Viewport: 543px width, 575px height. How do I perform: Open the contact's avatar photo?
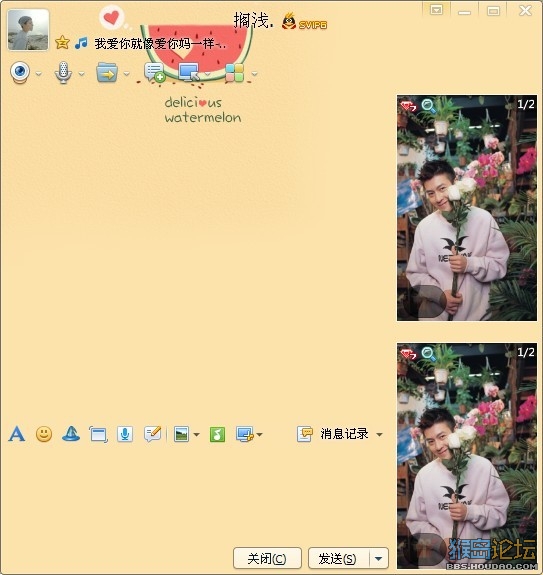pyautogui.click(x=28, y=30)
